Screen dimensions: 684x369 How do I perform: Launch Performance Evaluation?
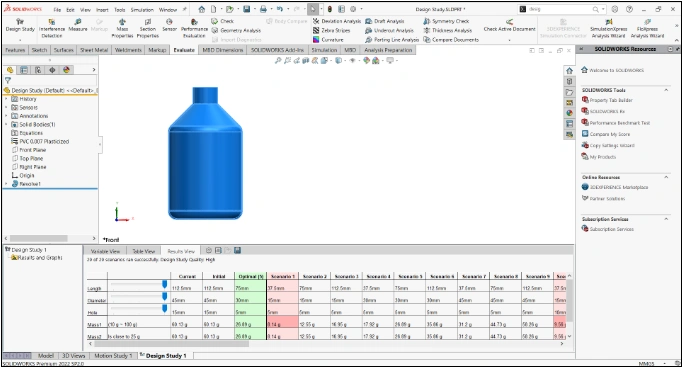click(194, 28)
